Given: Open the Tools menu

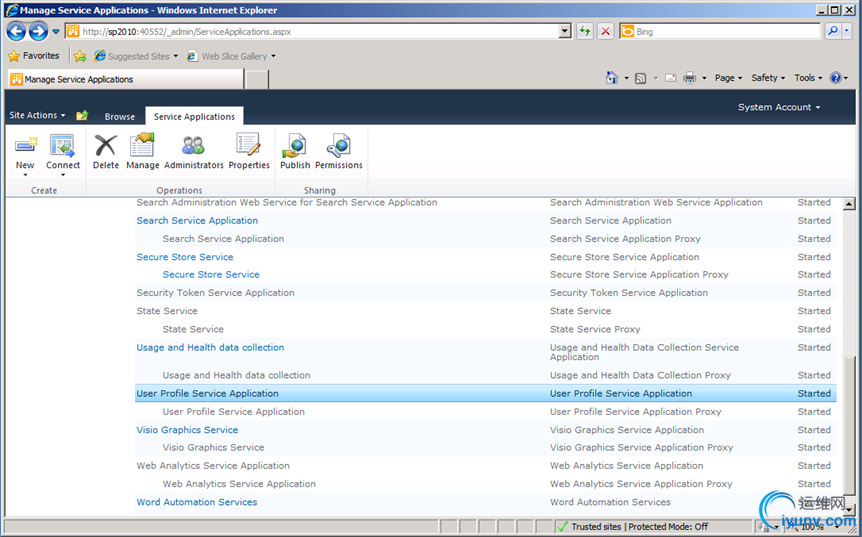Looking at the screenshot, I should click(x=808, y=78).
